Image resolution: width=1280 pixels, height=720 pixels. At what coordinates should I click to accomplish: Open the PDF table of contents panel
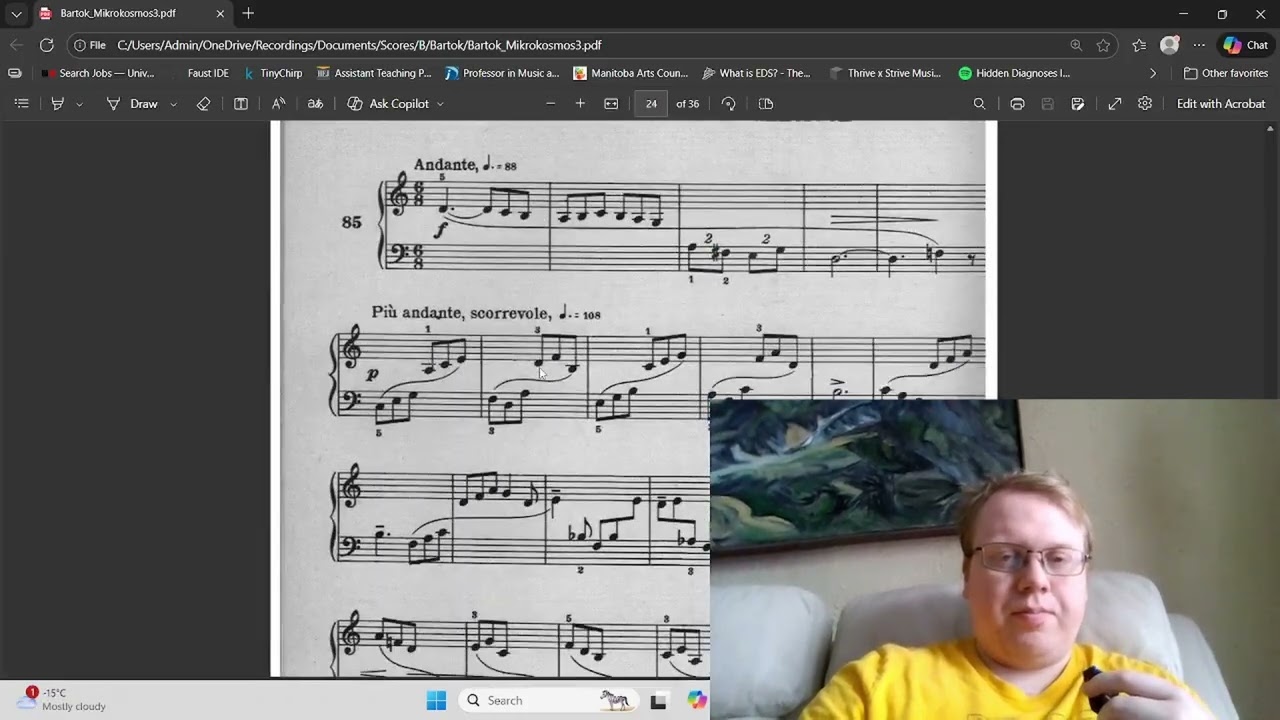pyautogui.click(x=21, y=104)
